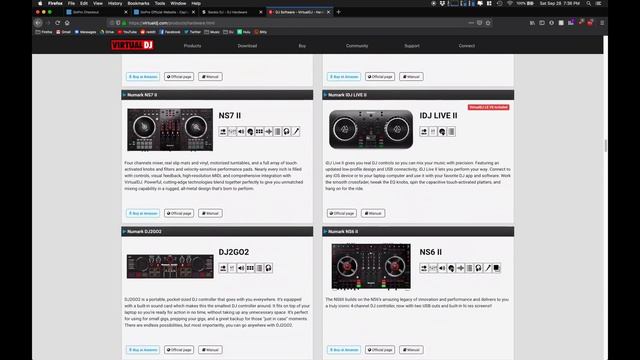
Task: Open the Download menu on VirtualDJ site
Action: pyautogui.click(x=247, y=46)
